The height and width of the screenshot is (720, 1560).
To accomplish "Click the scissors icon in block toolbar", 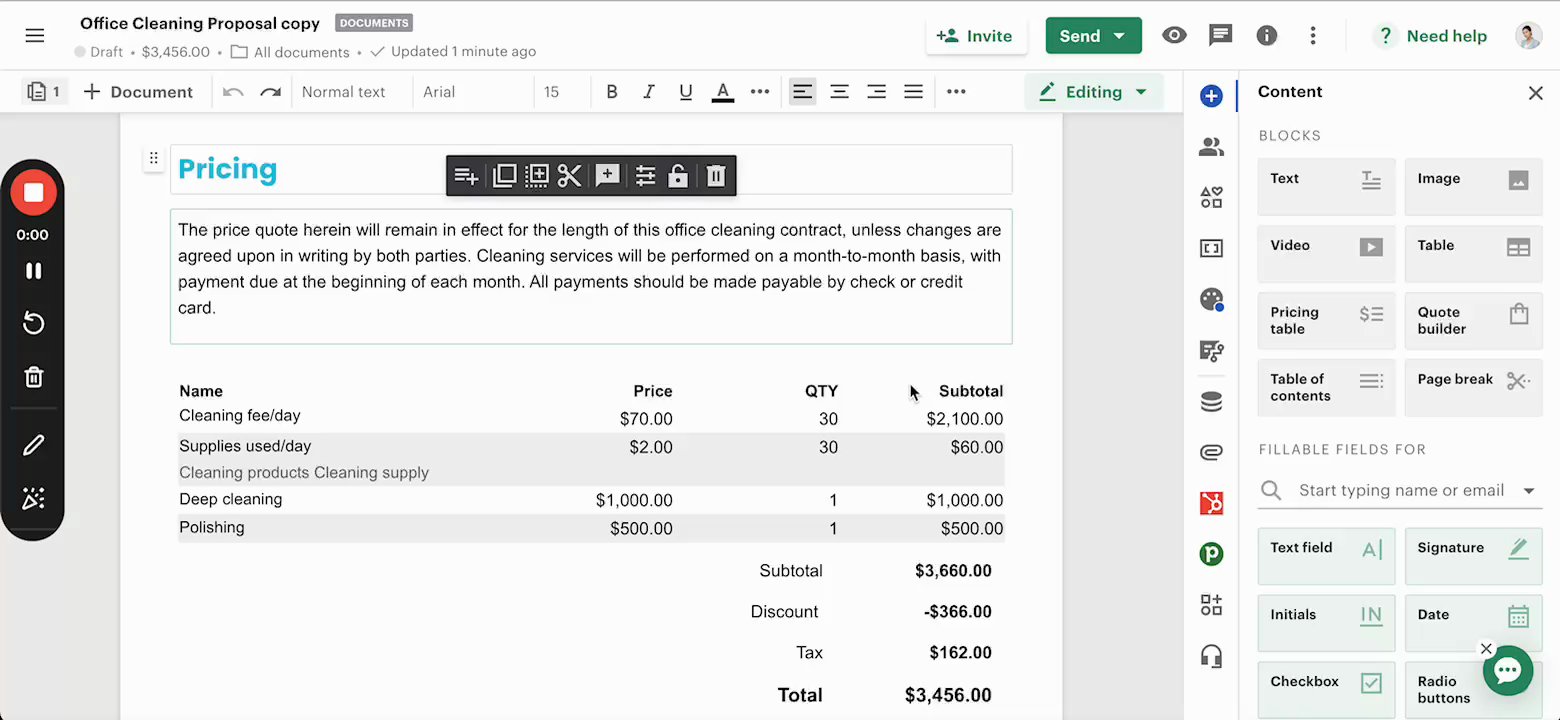I will 570,176.
